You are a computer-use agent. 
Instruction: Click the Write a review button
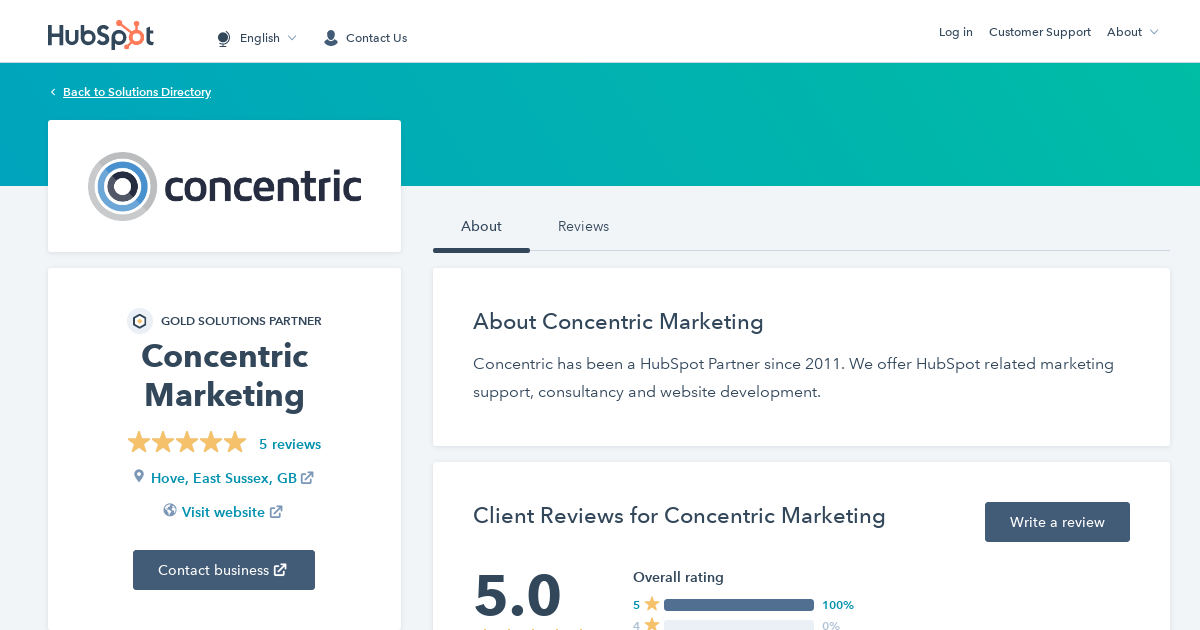pos(1057,521)
